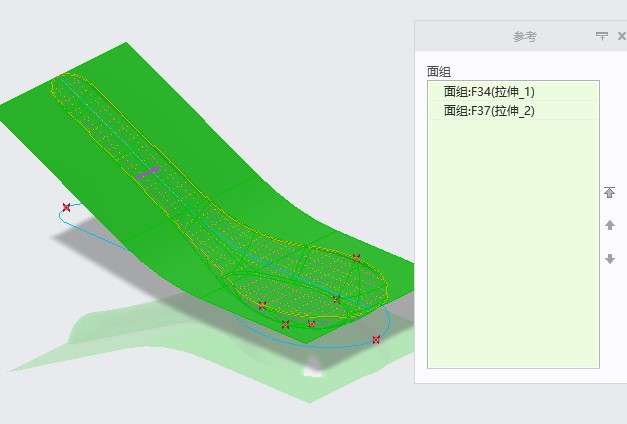Select quilt F37(拉伸_2) in the list
Viewport: 627px width, 424px height.
click(x=513, y=110)
